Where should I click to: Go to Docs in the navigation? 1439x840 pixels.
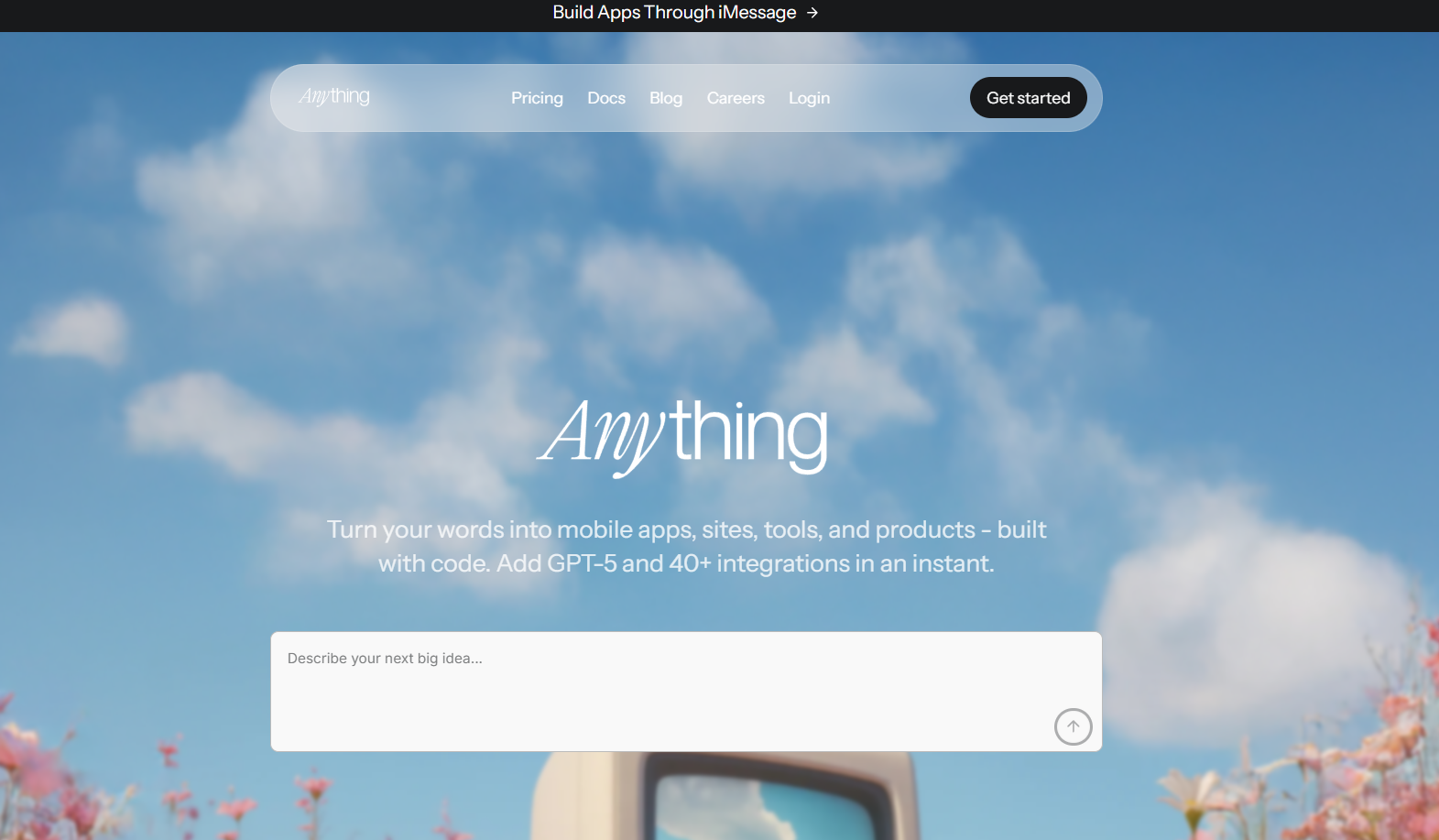(x=606, y=98)
